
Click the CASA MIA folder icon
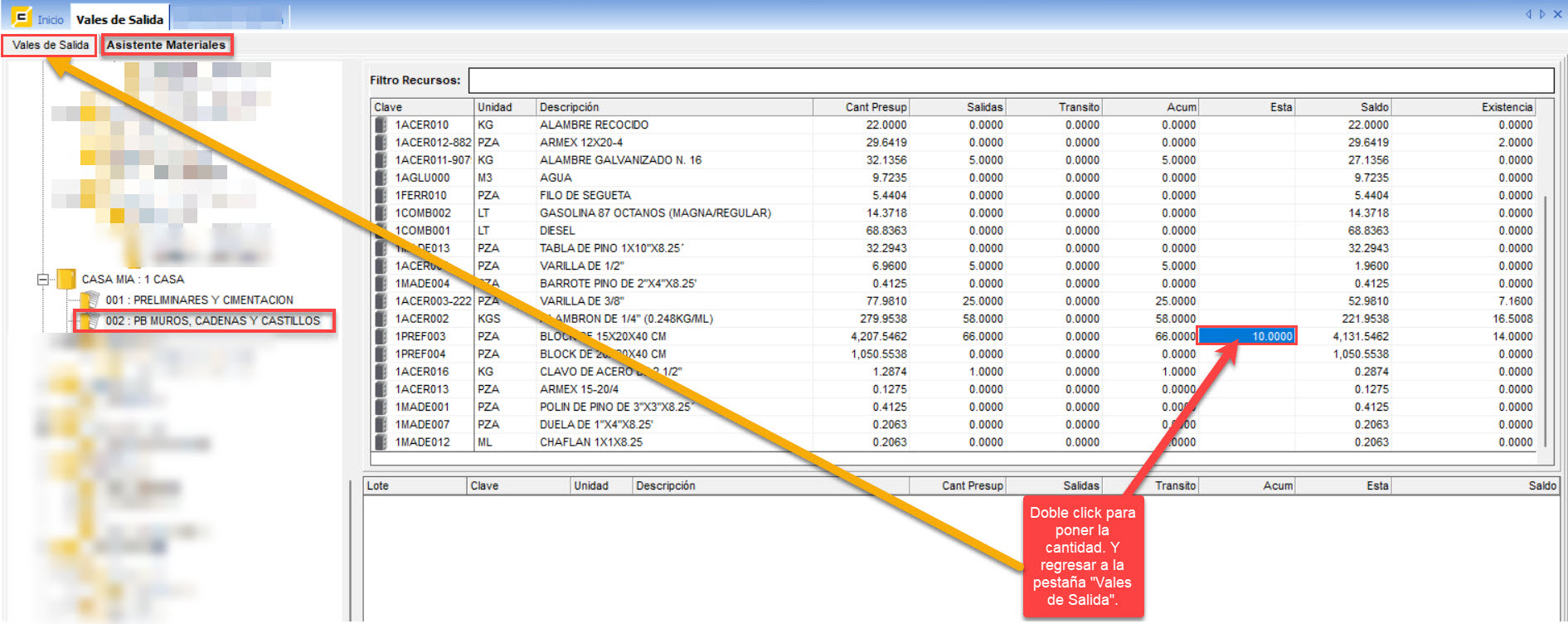[x=66, y=280]
